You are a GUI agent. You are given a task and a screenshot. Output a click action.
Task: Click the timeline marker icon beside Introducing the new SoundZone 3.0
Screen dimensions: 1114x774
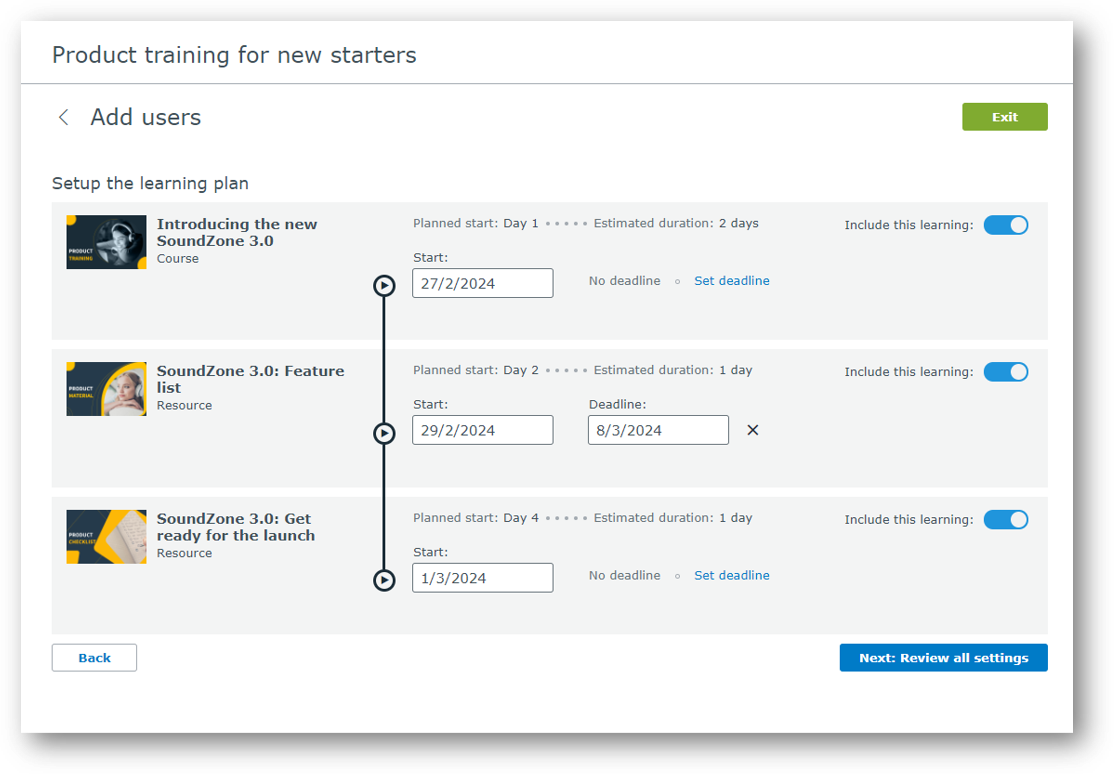point(384,285)
